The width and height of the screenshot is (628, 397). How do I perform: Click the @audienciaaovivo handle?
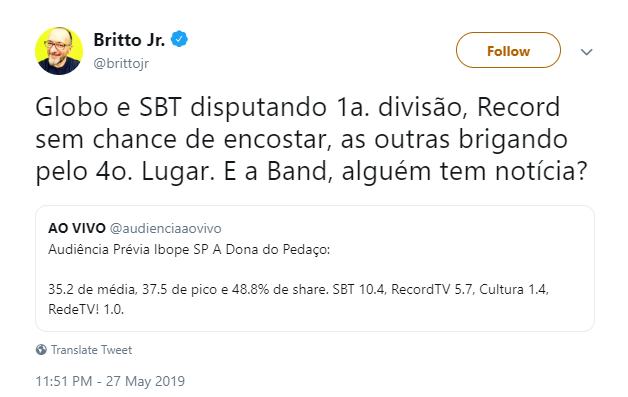tap(165, 228)
